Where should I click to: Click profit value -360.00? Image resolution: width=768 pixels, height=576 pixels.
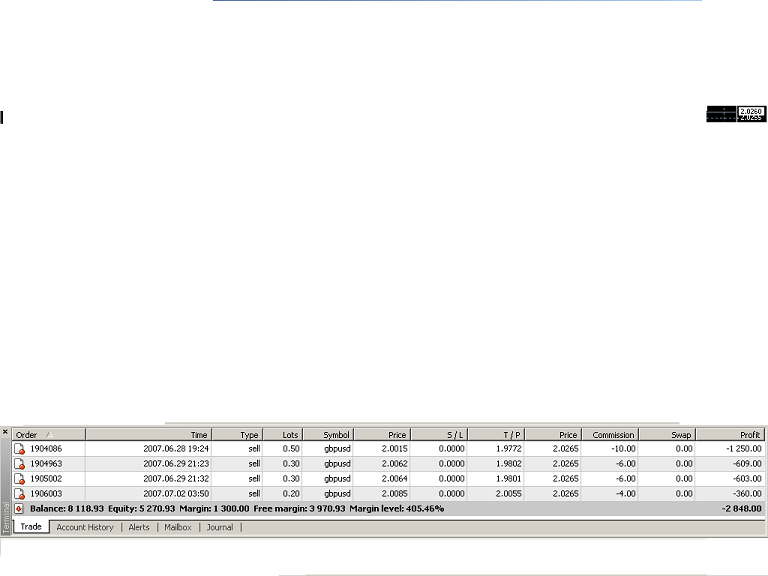pos(747,494)
